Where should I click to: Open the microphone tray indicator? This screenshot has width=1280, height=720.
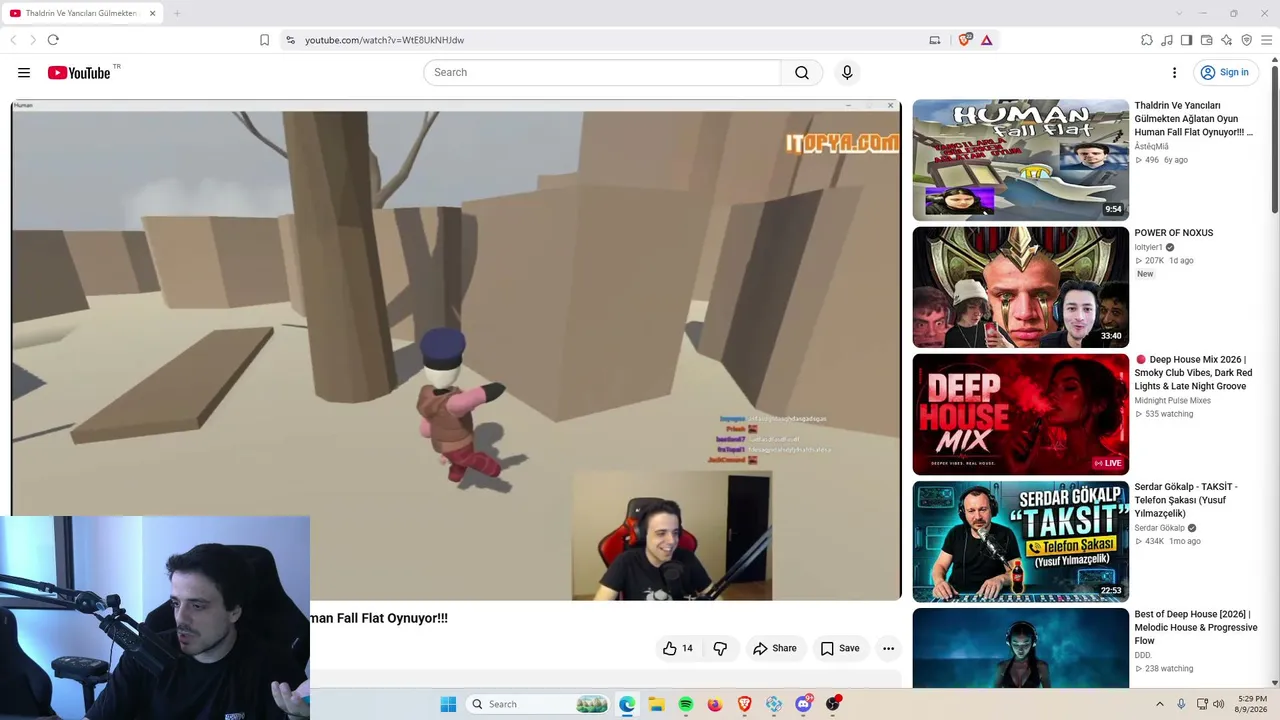(x=1181, y=704)
